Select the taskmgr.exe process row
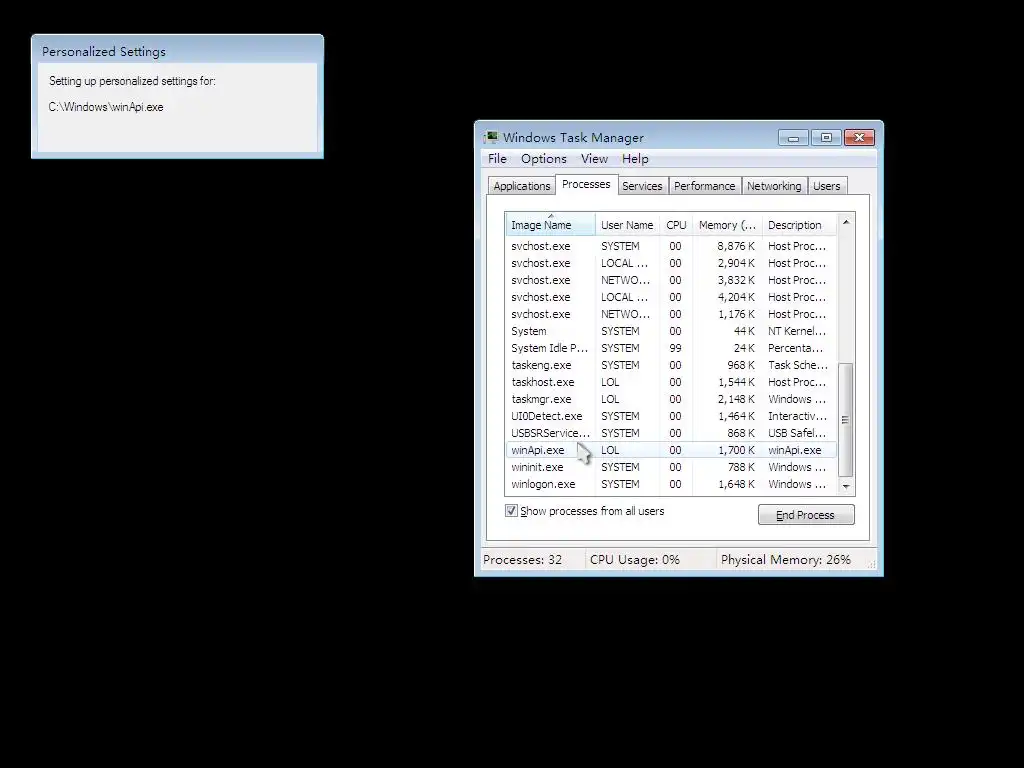The image size is (1024, 768). 671,399
